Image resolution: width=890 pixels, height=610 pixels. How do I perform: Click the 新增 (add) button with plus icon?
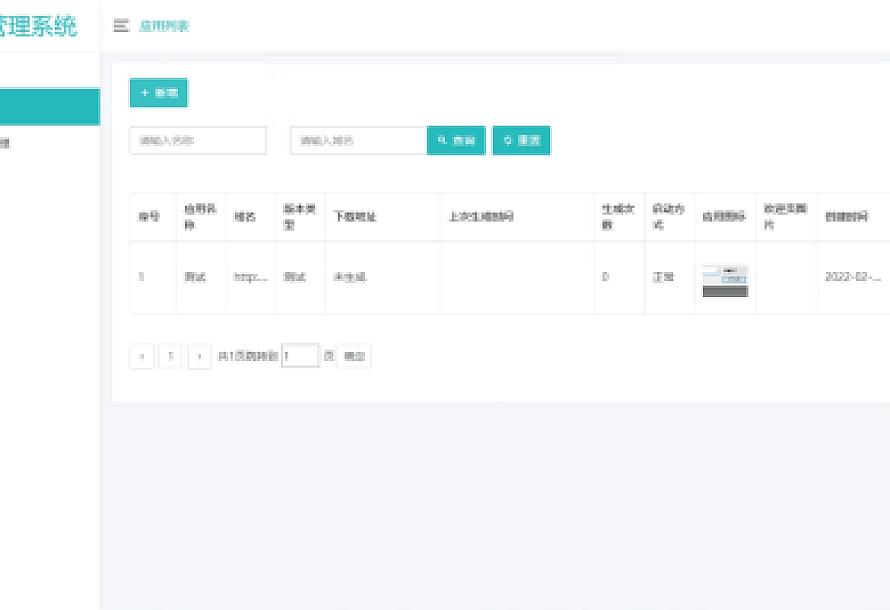click(x=158, y=92)
